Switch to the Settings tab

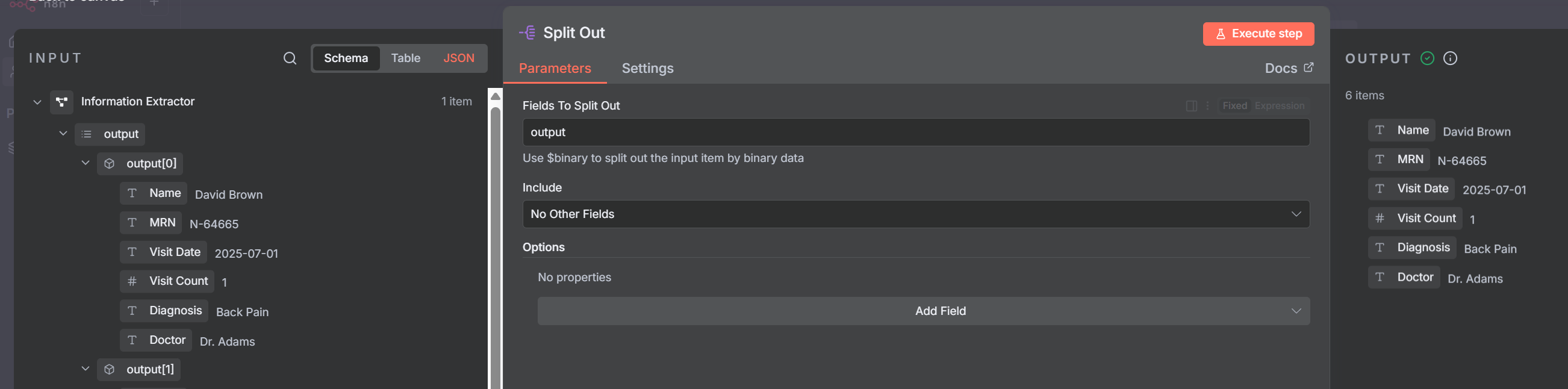647,69
